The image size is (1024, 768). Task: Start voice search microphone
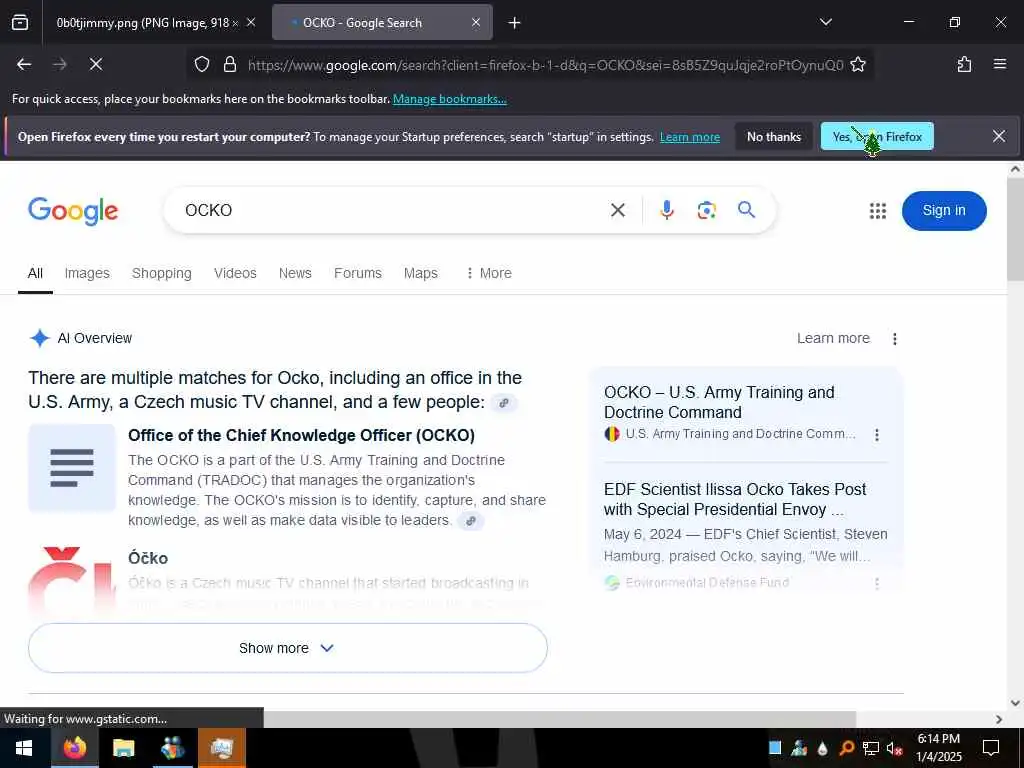point(667,210)
